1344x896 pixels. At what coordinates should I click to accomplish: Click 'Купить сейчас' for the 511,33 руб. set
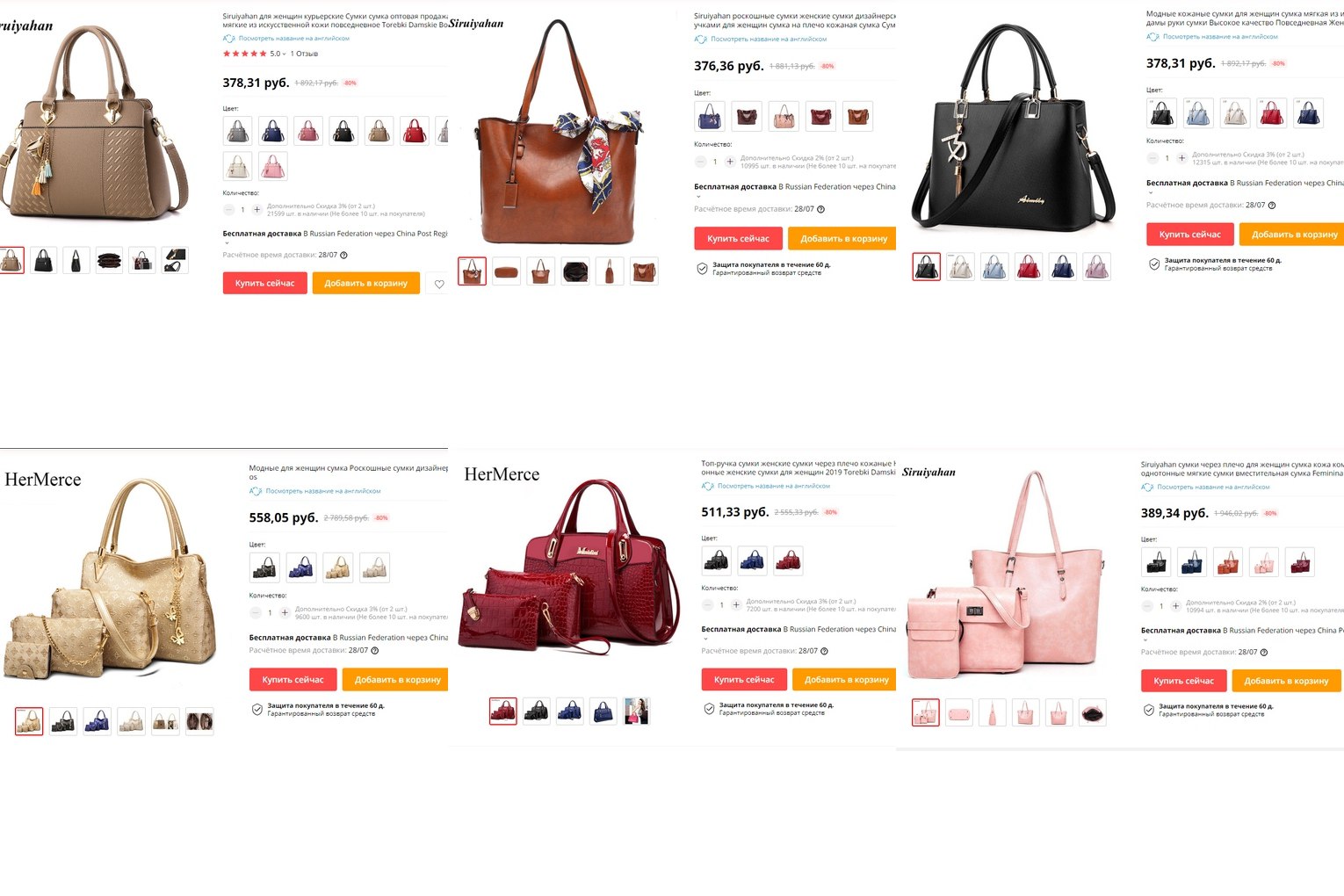744,679
